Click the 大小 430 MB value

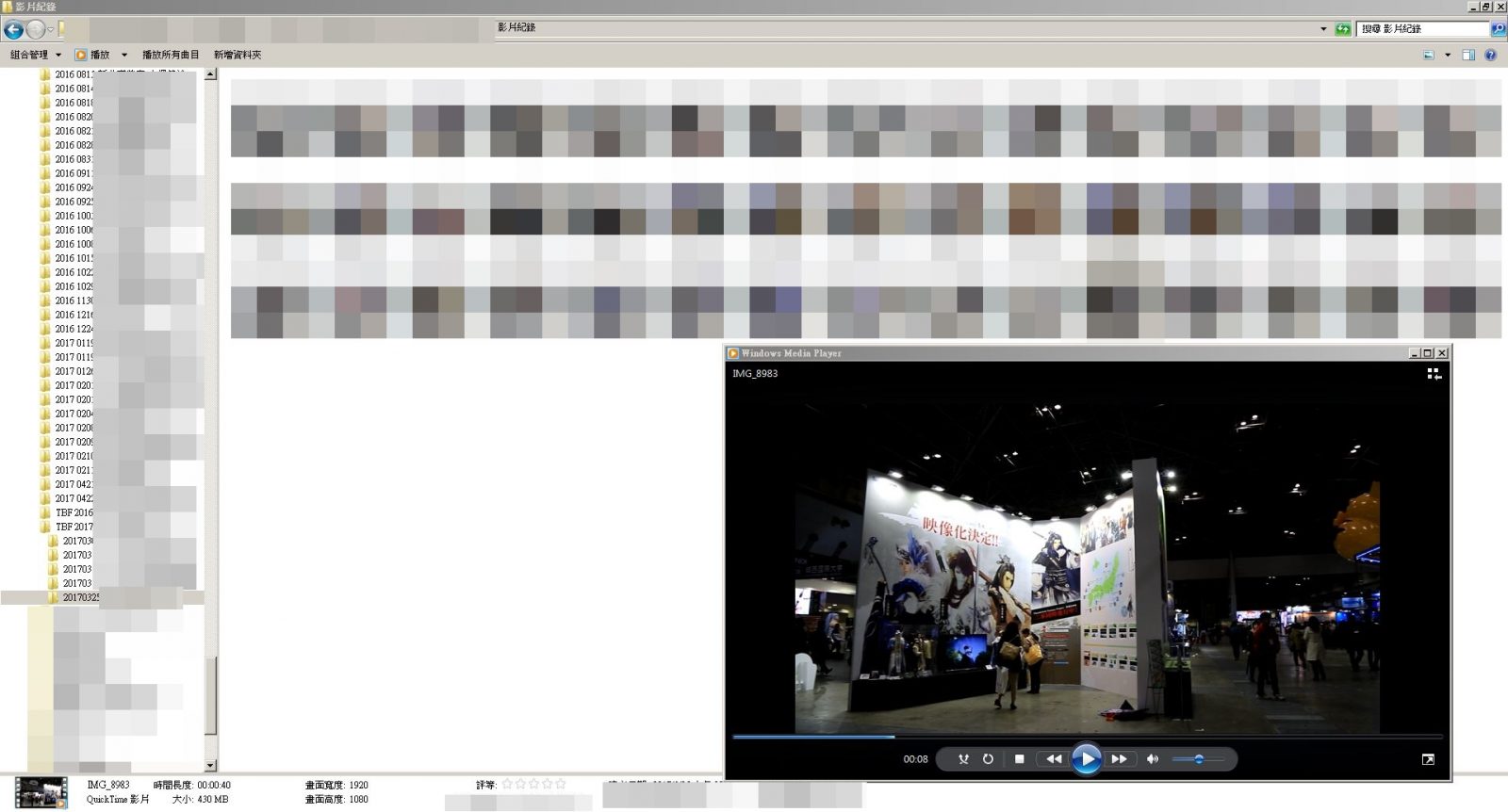213,799
